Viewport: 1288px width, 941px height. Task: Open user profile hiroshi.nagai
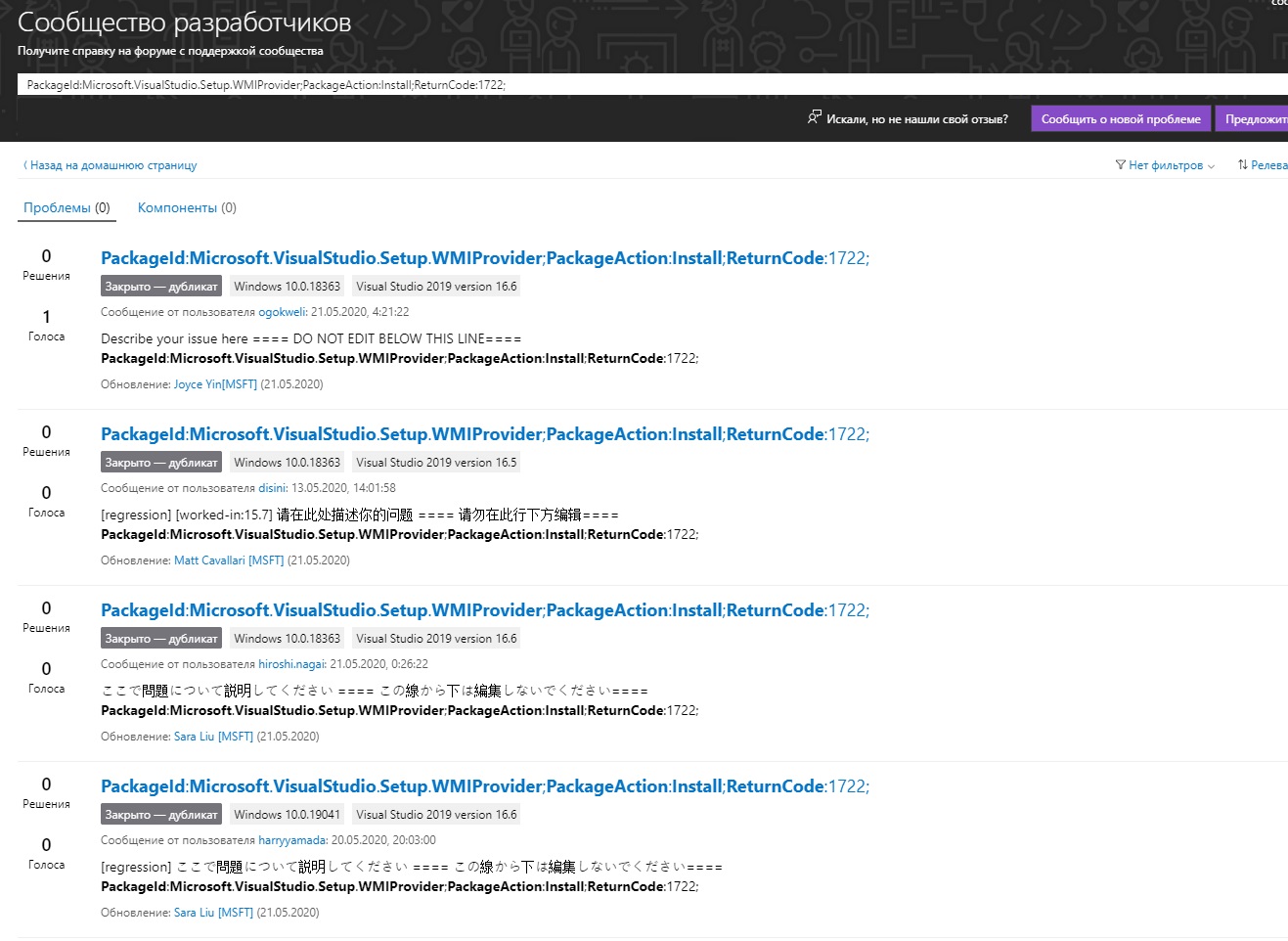pos(291,664)
